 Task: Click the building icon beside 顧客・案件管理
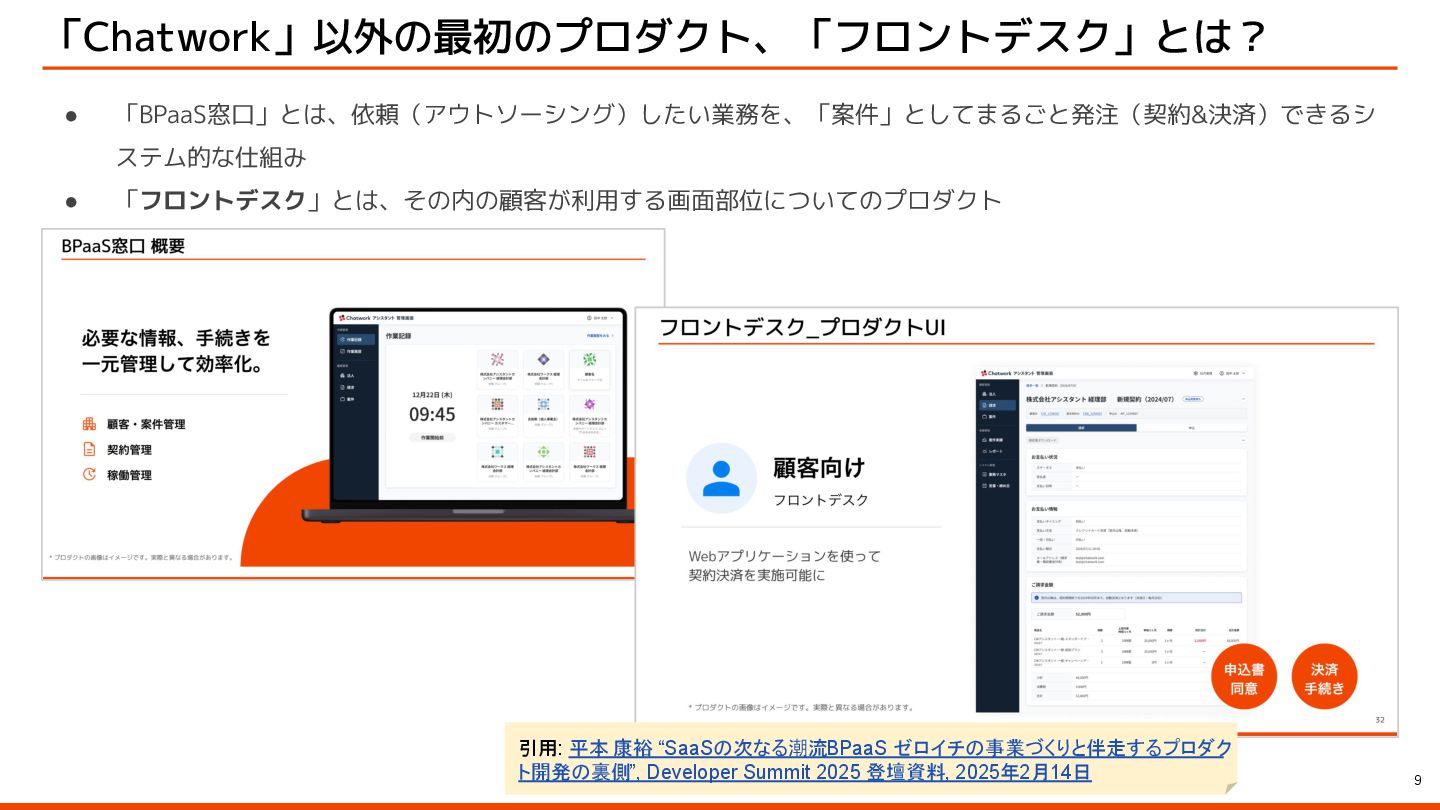click(89, 424)
